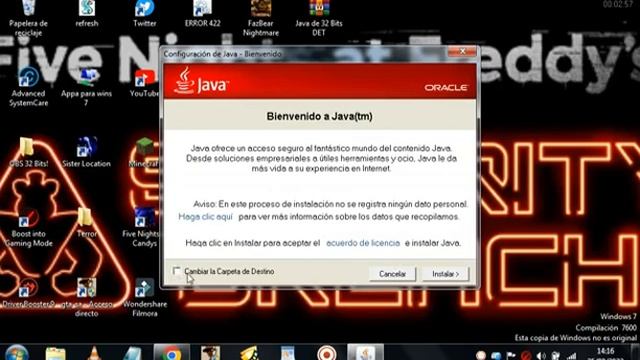Select the Appa para wins 7 icon

[x=87, y=87]
